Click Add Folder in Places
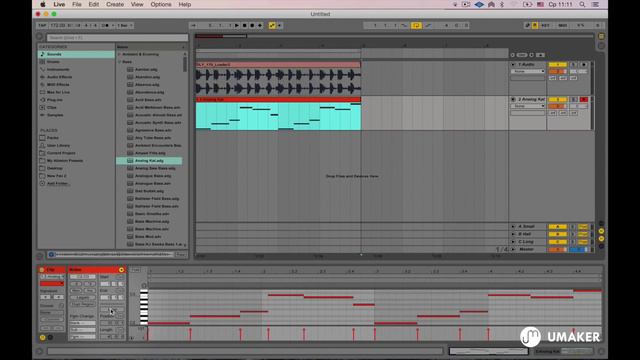 tap(57, 184)
